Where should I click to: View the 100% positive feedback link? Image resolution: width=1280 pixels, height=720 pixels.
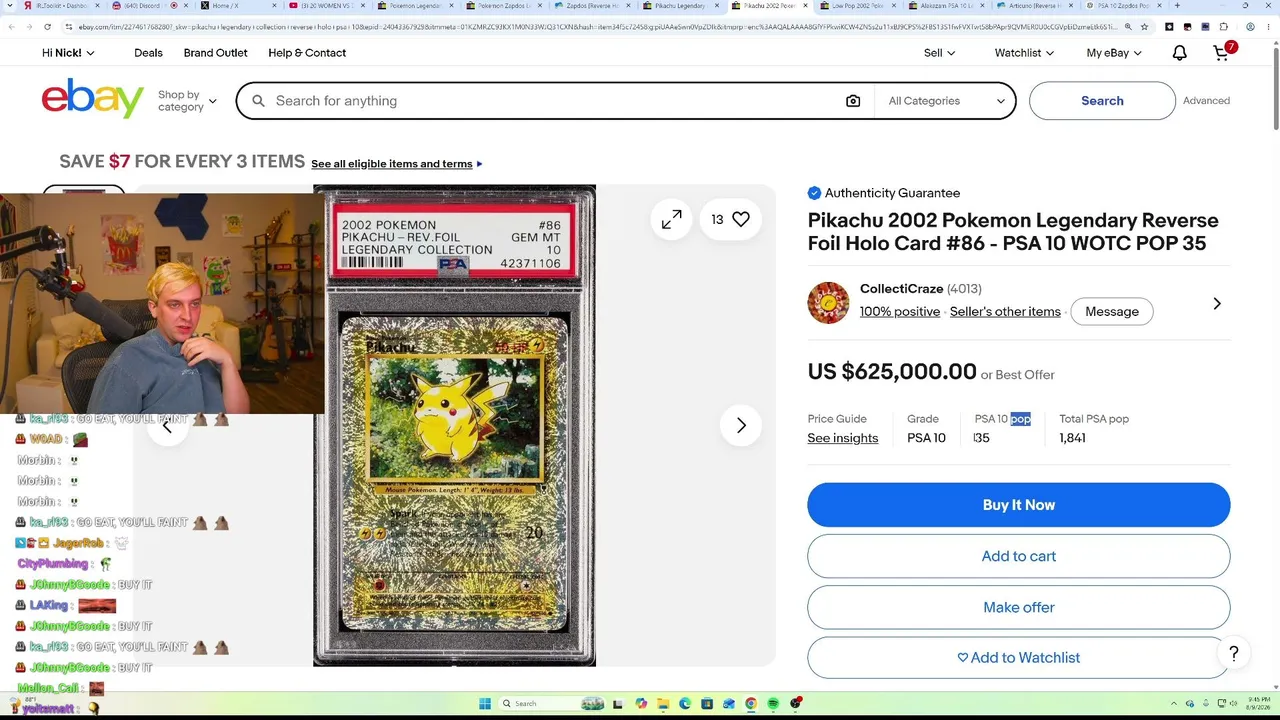click(x=900, y=312)
